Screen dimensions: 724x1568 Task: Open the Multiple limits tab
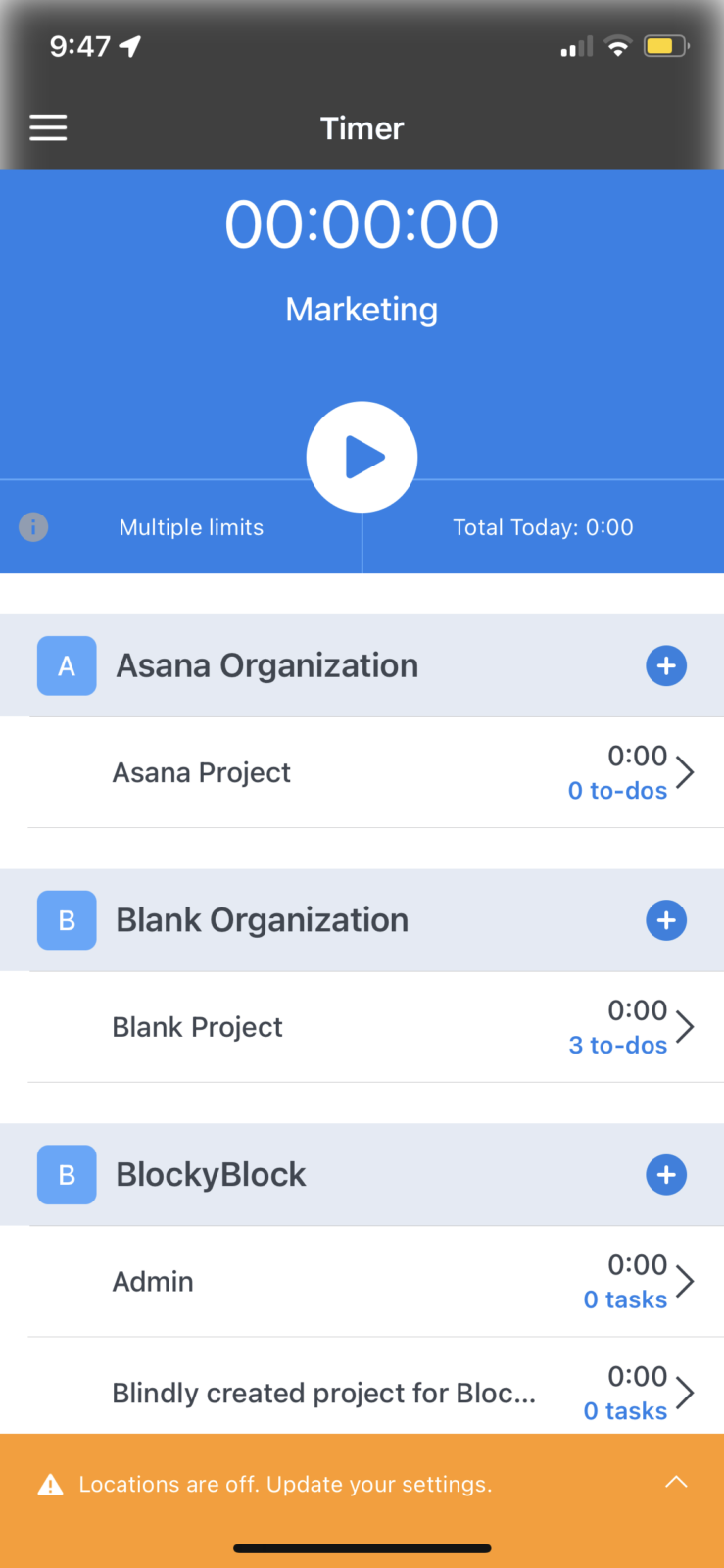pyautogui.click(x=191, y=527)
